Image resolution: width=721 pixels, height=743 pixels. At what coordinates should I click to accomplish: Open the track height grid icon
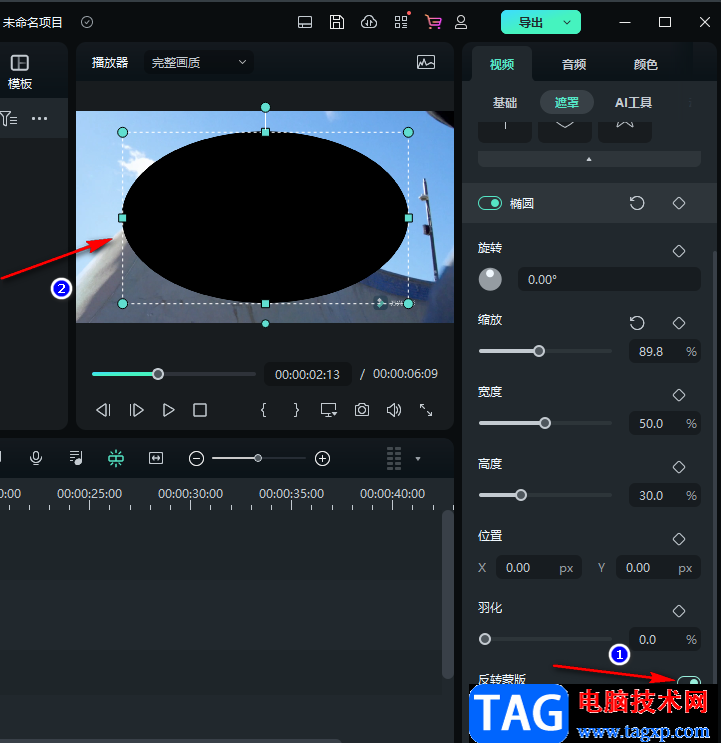[x=394, y=458]
